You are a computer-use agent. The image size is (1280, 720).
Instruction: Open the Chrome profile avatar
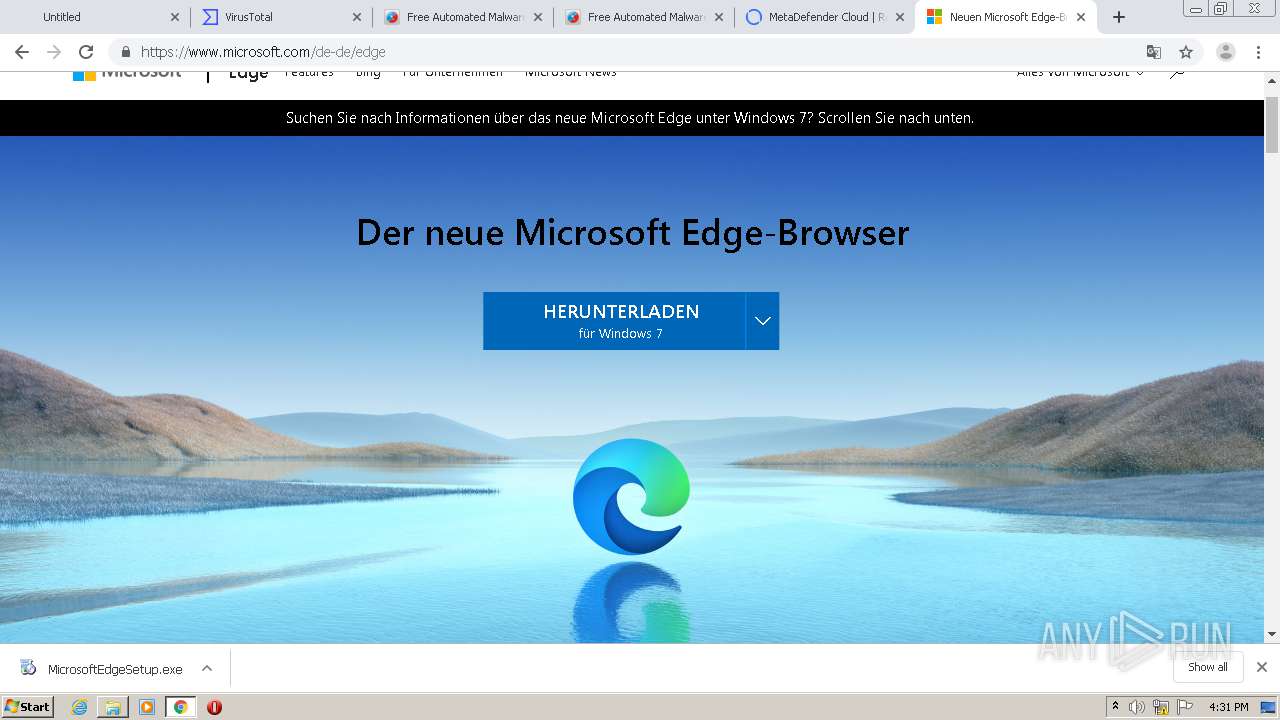[1225, 52]
